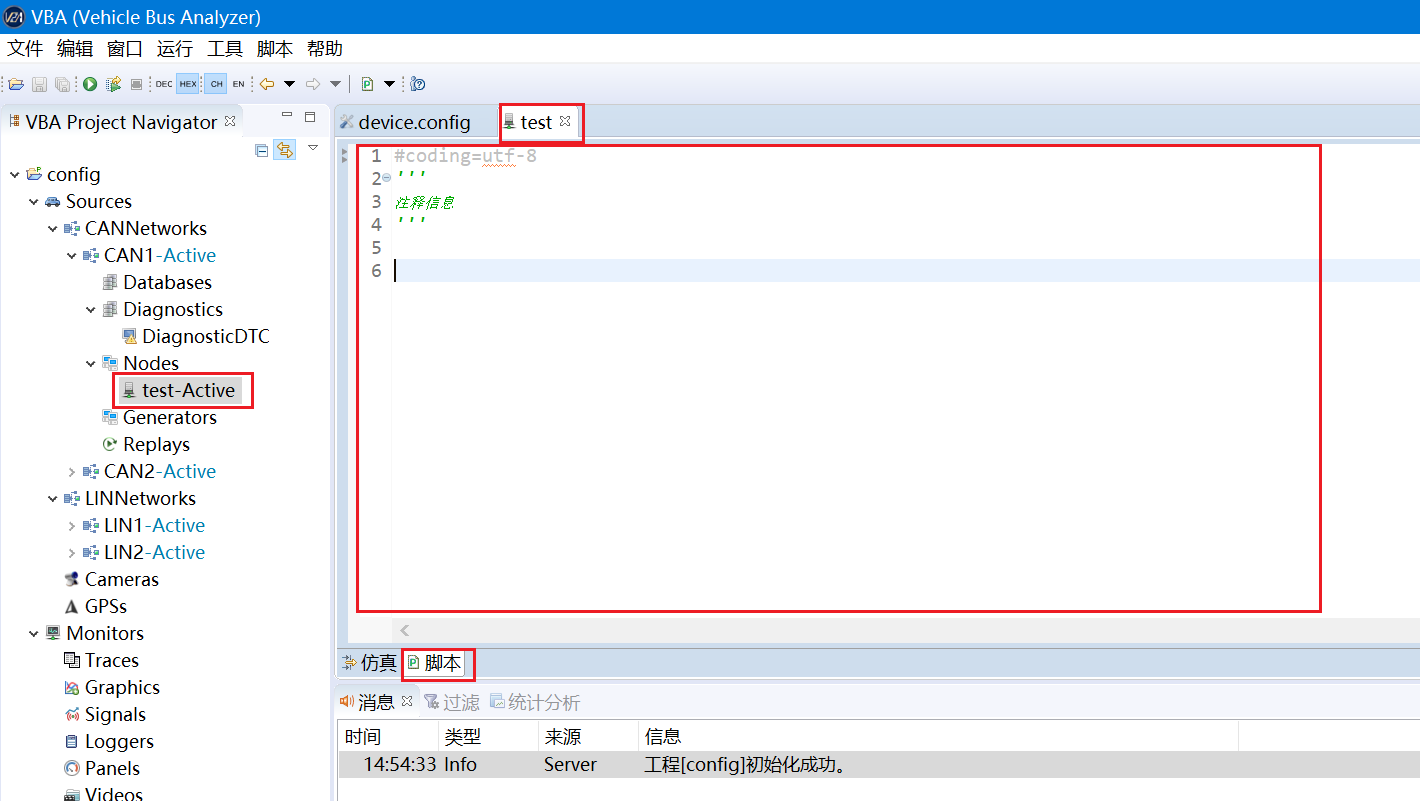
Task: Toggle DEC number display mode
Action: (163, 84)
